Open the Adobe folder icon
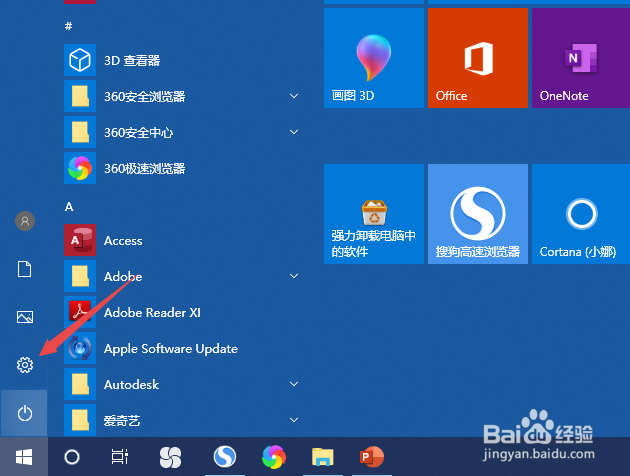Screen dimensions: 630x476 tap(80, 276)
